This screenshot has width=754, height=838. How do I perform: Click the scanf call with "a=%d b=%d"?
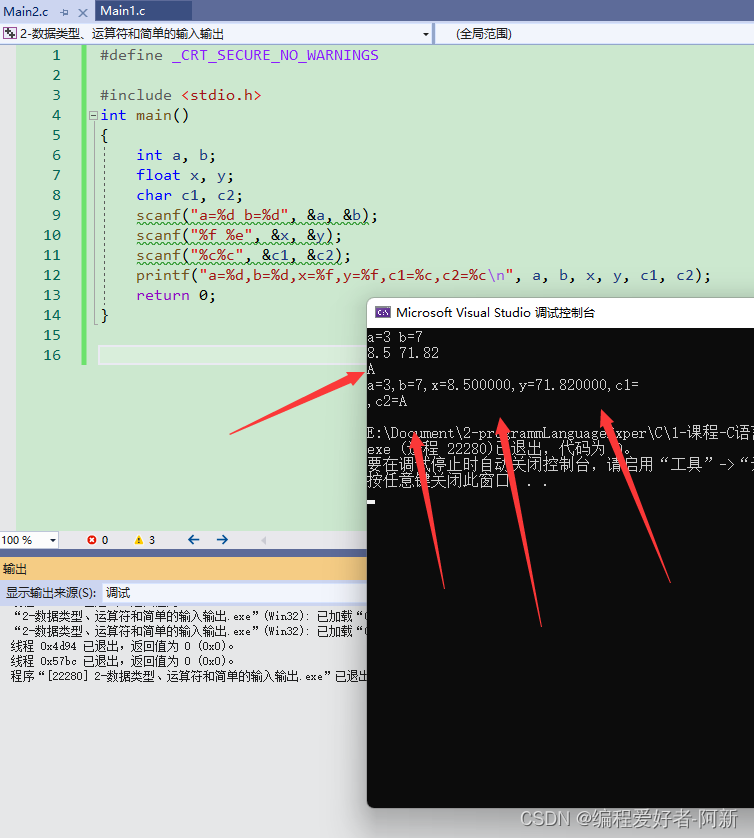click(x=257, y=215)
